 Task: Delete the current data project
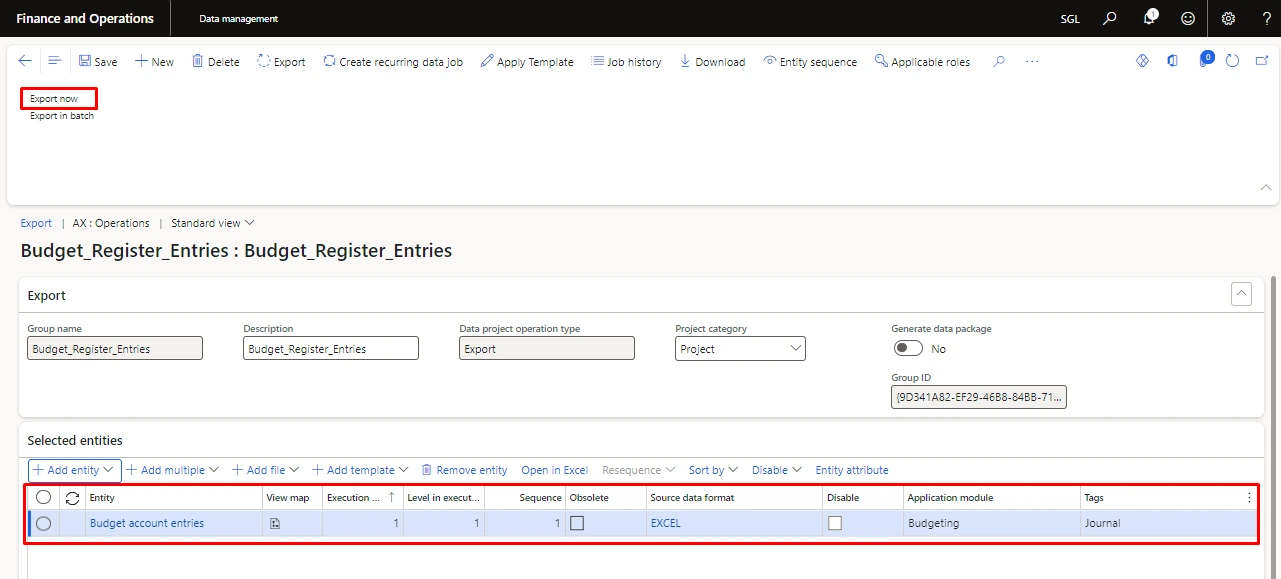point(215,61)
